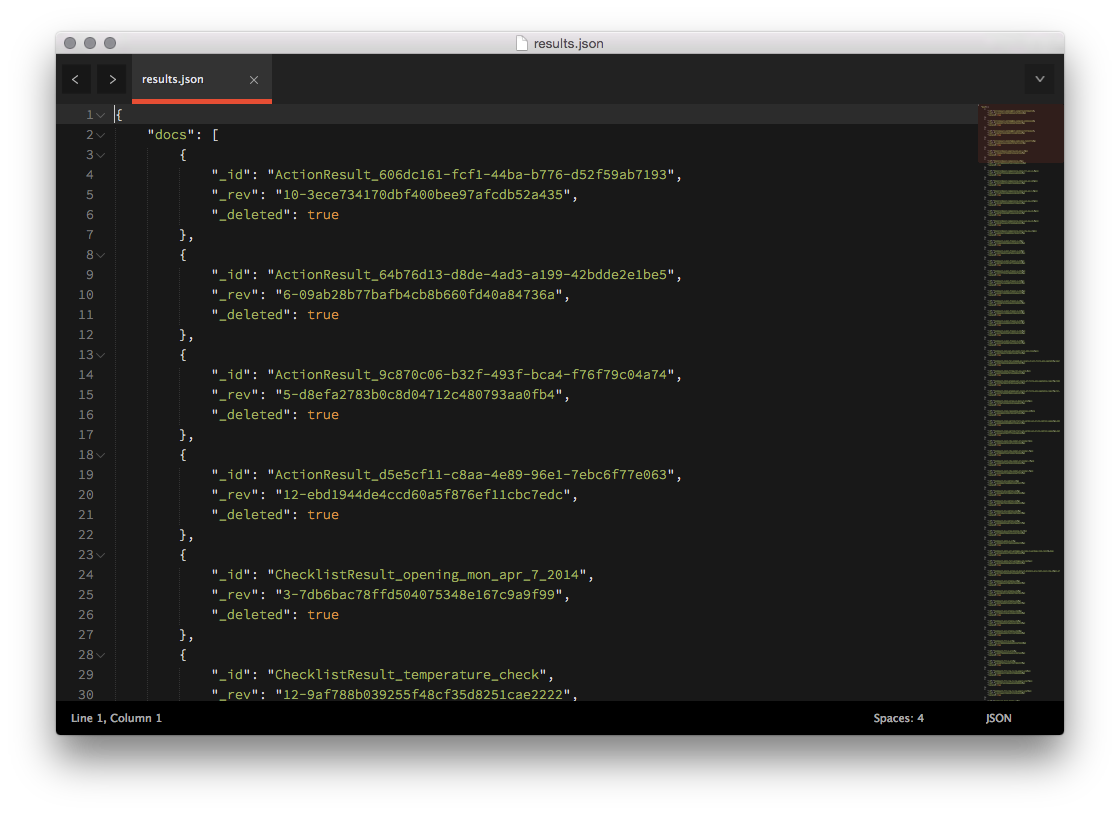Collapse the object fold arrow on line 3
This screenshot has height=815, width=1120.
click(x=100, y=154)
